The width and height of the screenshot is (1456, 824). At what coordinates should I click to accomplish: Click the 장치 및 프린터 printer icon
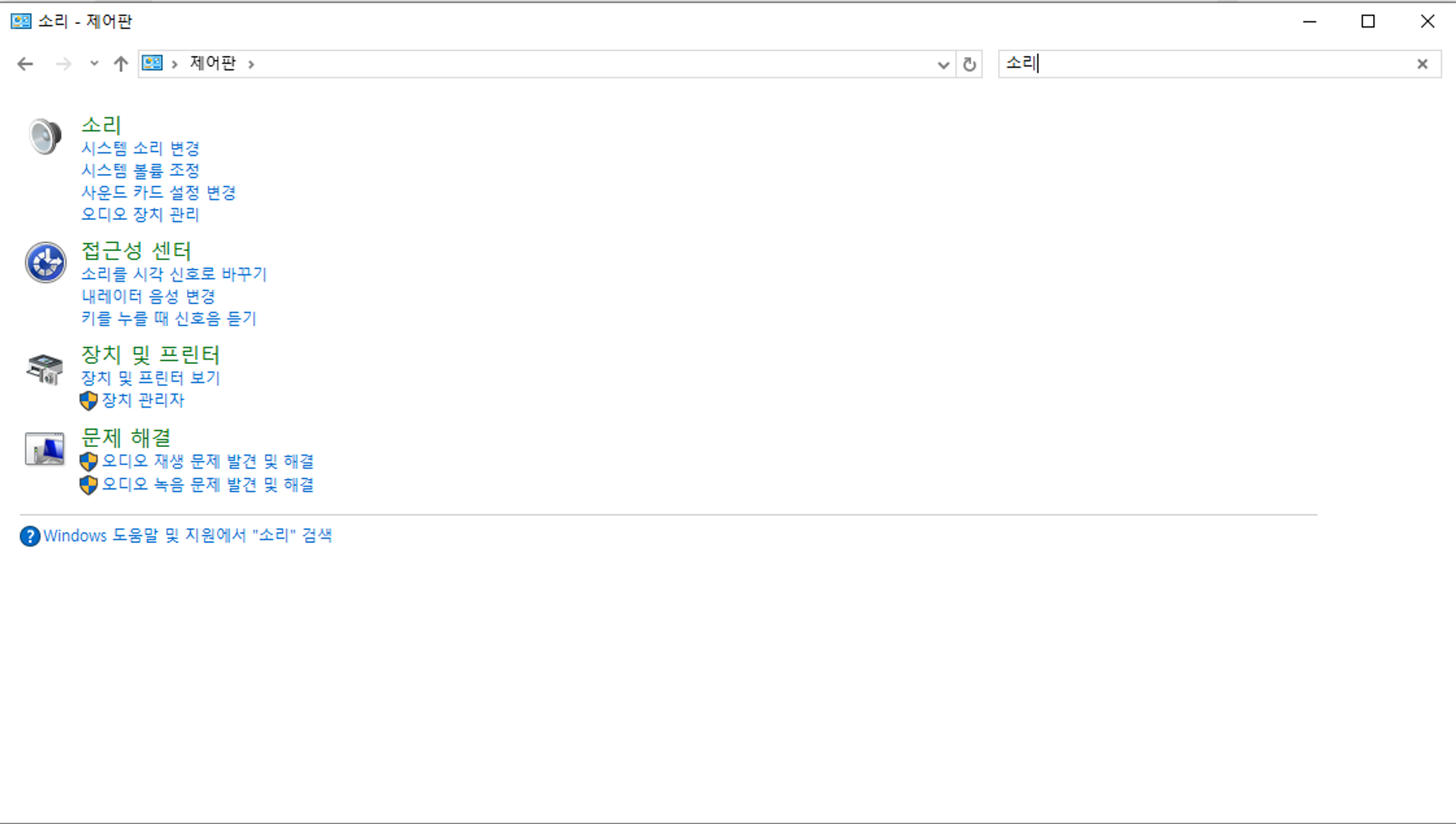click(45, 368)
